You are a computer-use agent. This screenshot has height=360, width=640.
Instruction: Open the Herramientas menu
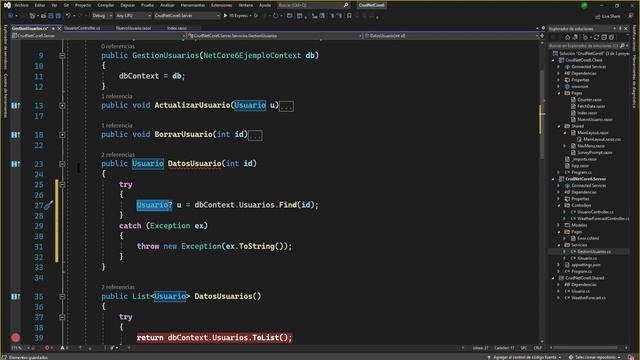pos(193,5)
